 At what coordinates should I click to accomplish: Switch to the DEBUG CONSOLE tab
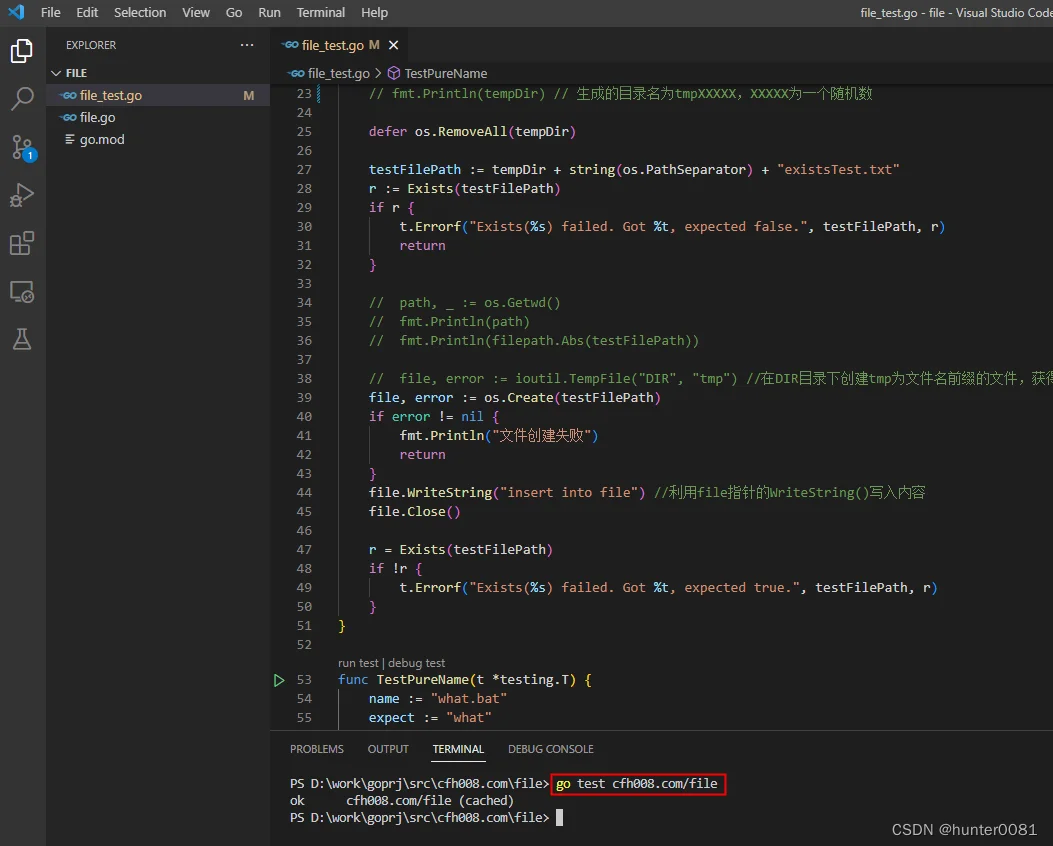(x=551, y=749)
